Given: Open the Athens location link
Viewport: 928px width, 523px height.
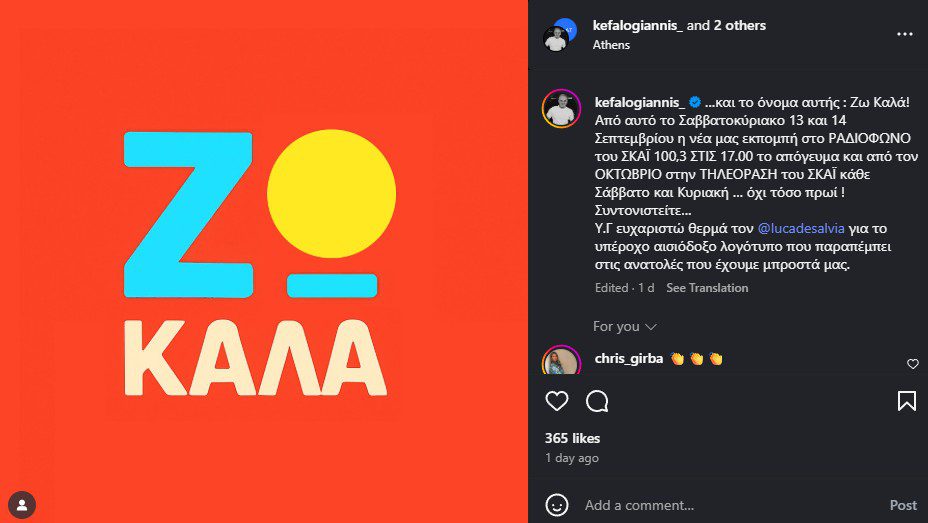Looking at the screenshot, I should (612, 45).
